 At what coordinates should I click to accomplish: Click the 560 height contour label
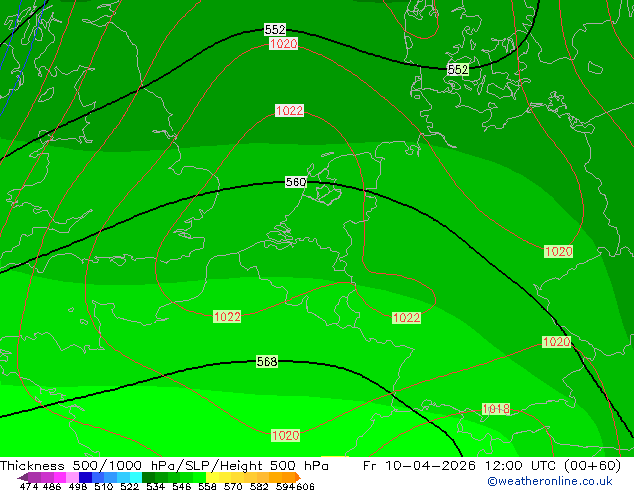tap(296, 182)
